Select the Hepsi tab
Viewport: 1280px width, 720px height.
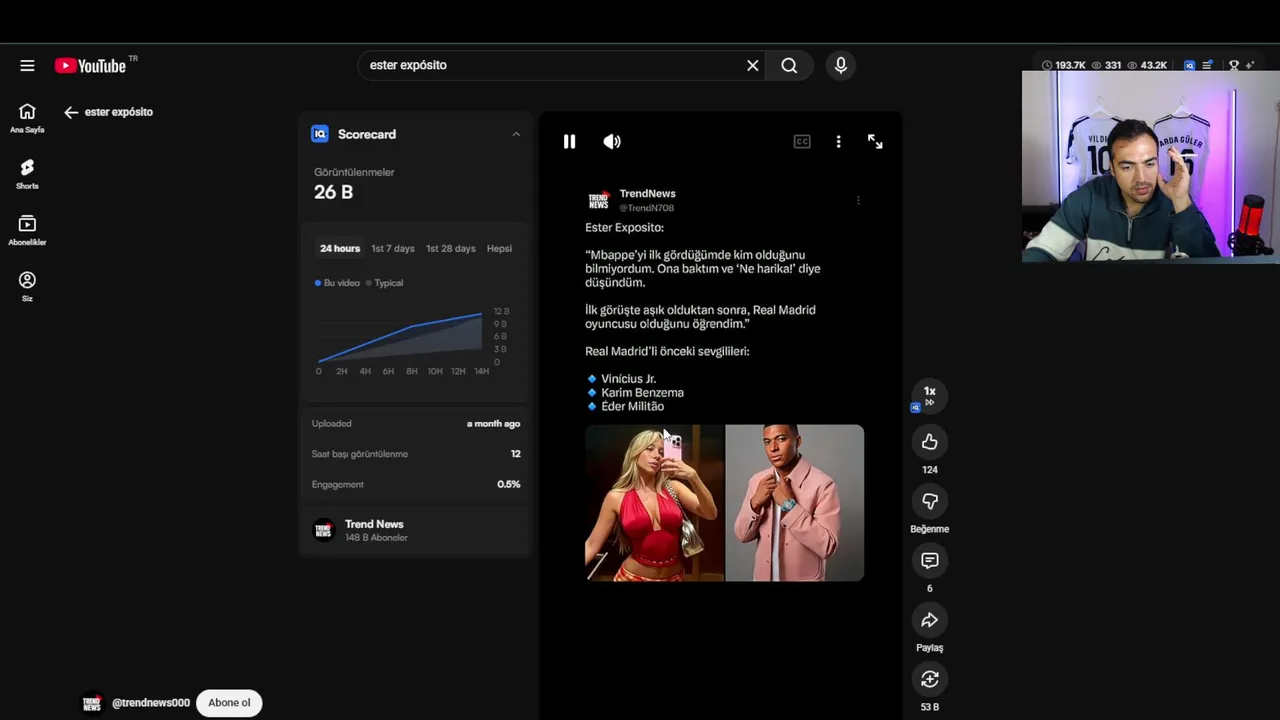point(499,248)
